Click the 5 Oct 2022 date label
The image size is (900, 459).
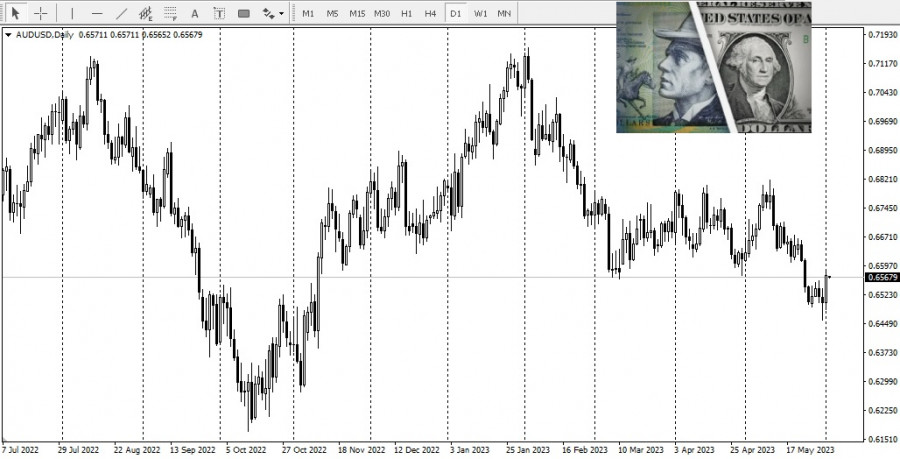(x=246, y=450)
